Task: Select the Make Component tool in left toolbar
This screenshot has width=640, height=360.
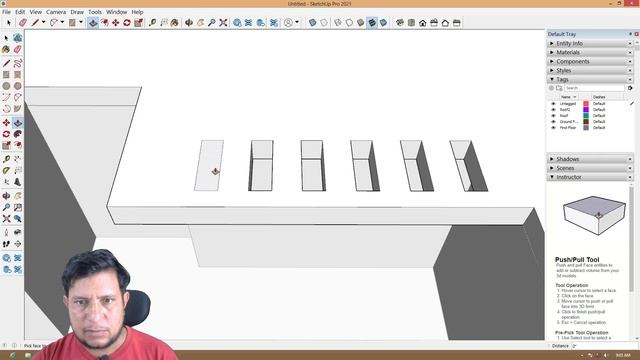Action: [x=18, y=38]
